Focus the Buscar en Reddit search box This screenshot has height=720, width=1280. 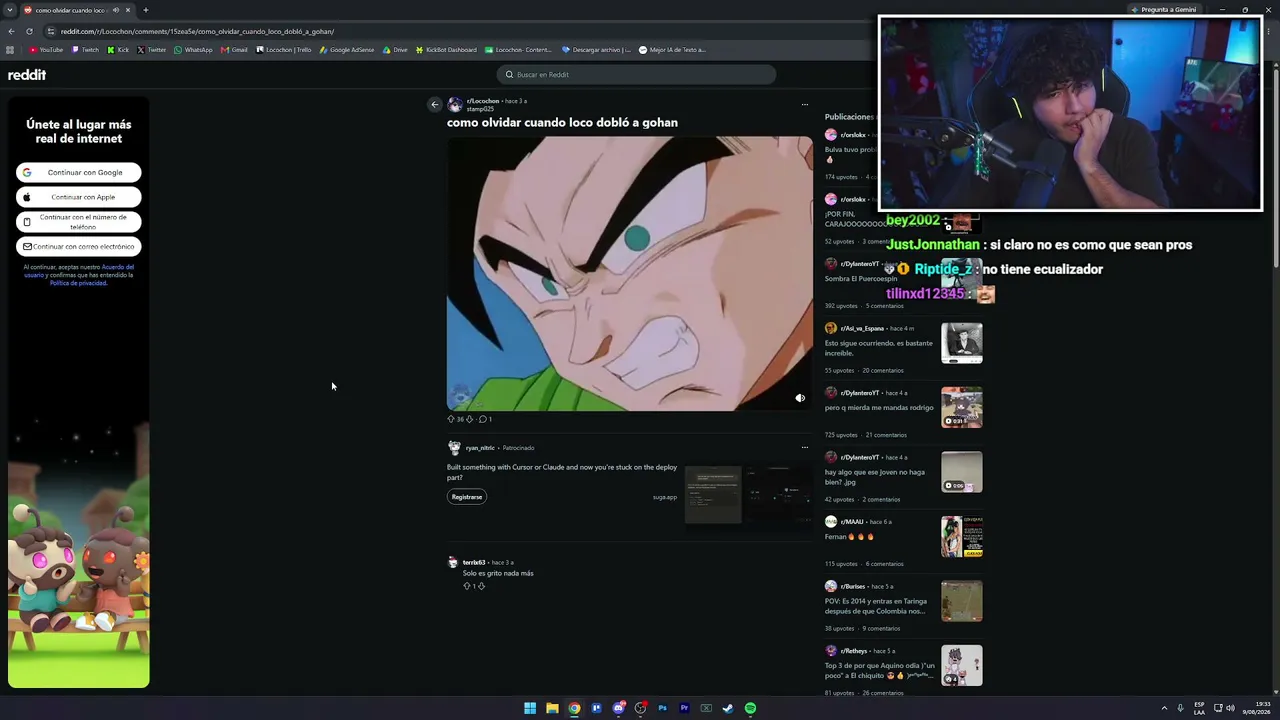[636, 75]
